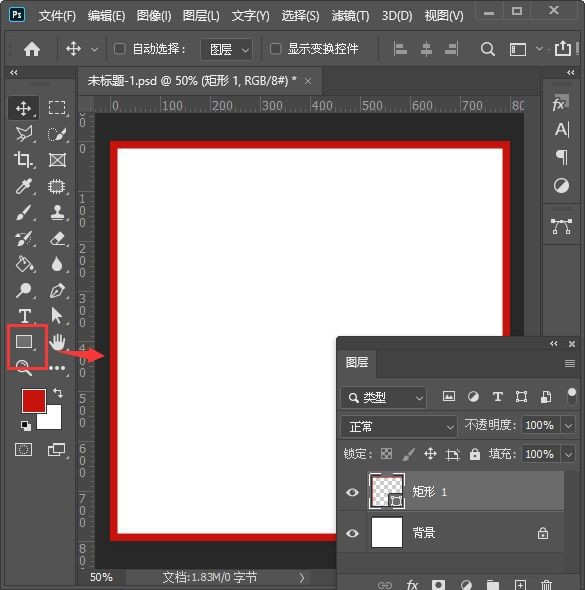
Task: Open the 正常 blend mode dropdown
Action: point(399,426)
